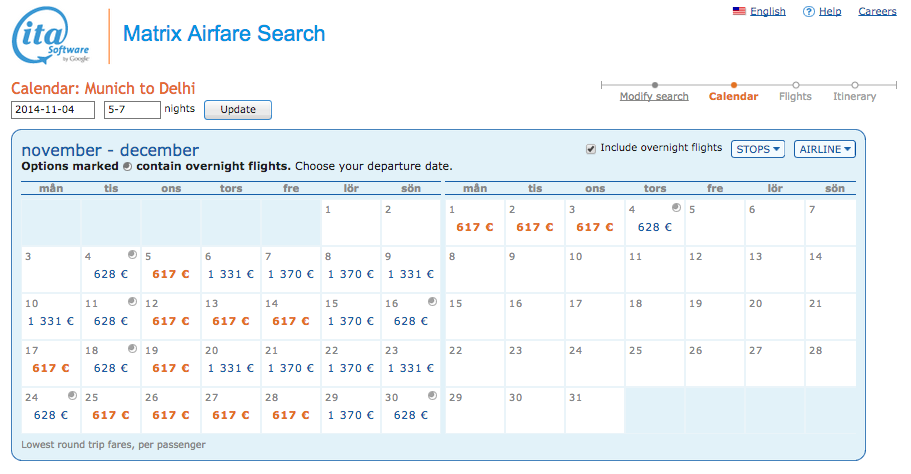Screen dimensions: 911x474
Task: Click the nights range input field
Action: tap(131, 110)
